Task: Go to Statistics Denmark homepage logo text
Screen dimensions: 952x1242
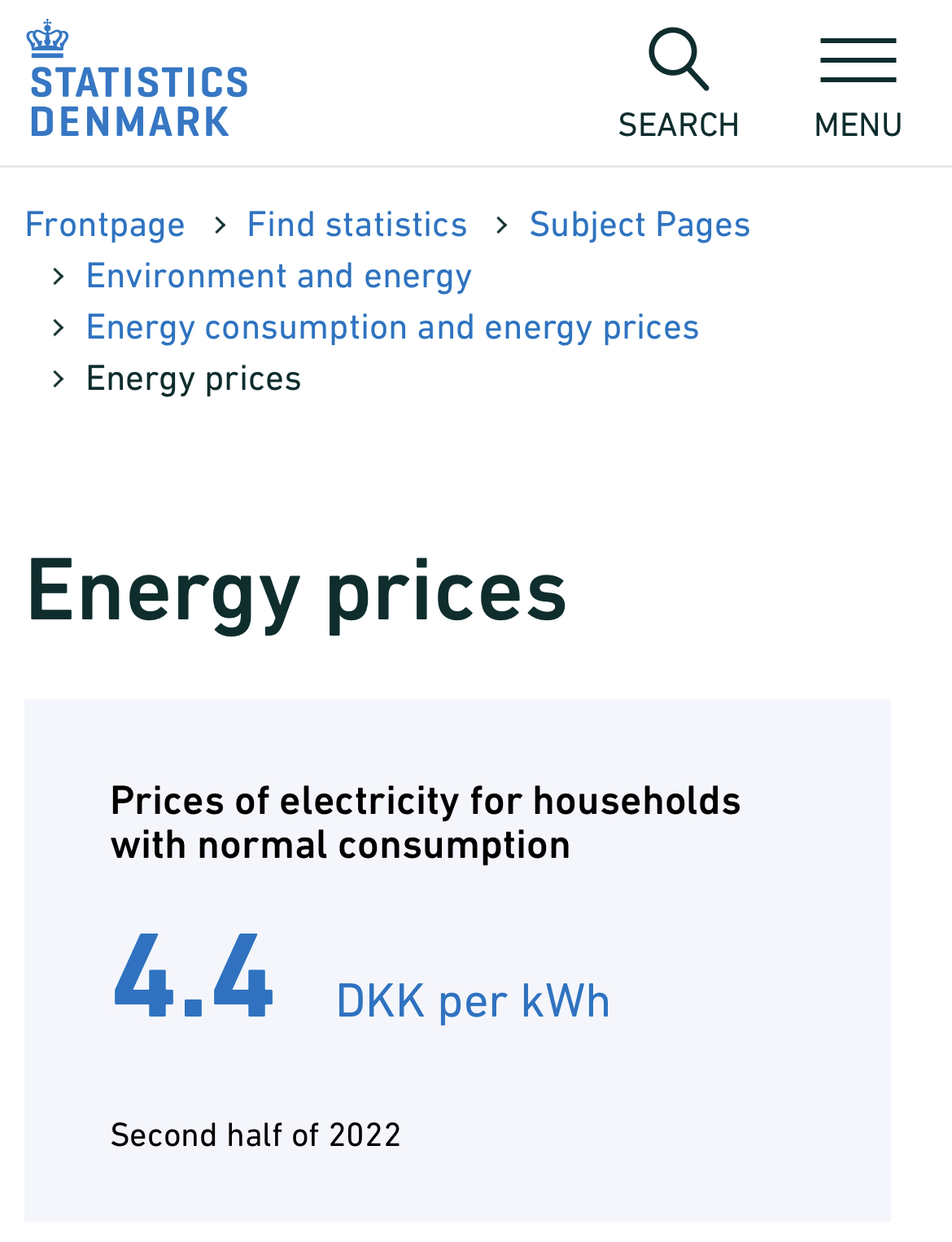Action: tap(139, 103)
